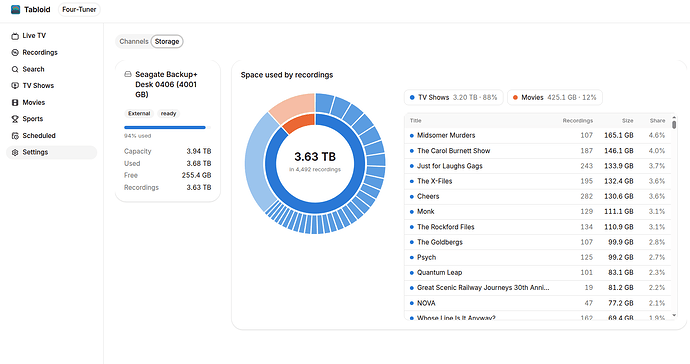Select Settings label in sidebar
The width and height of the screenshot is (690, 364).
35,152
